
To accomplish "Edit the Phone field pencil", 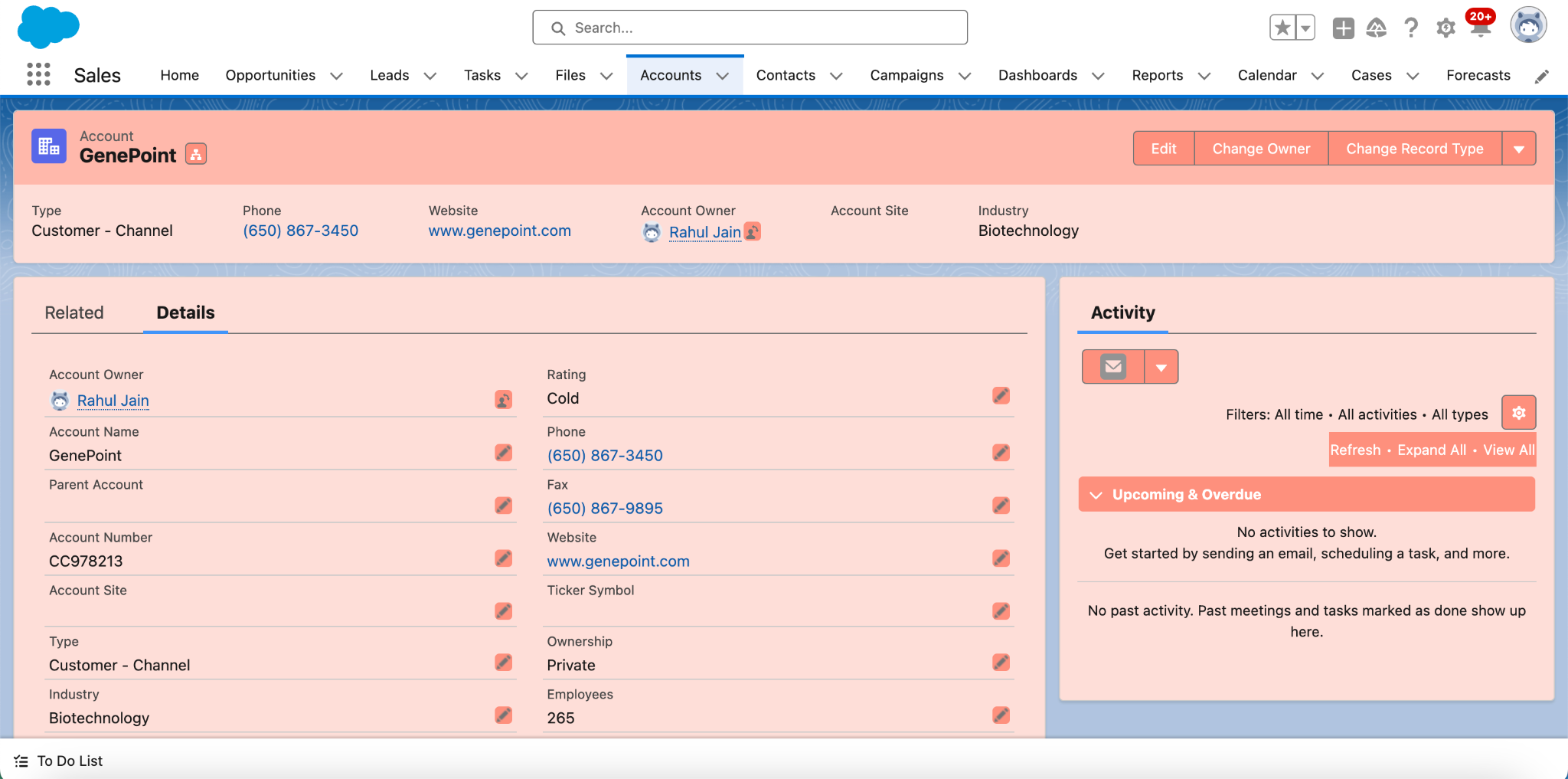I will [x=1001, y=453].
